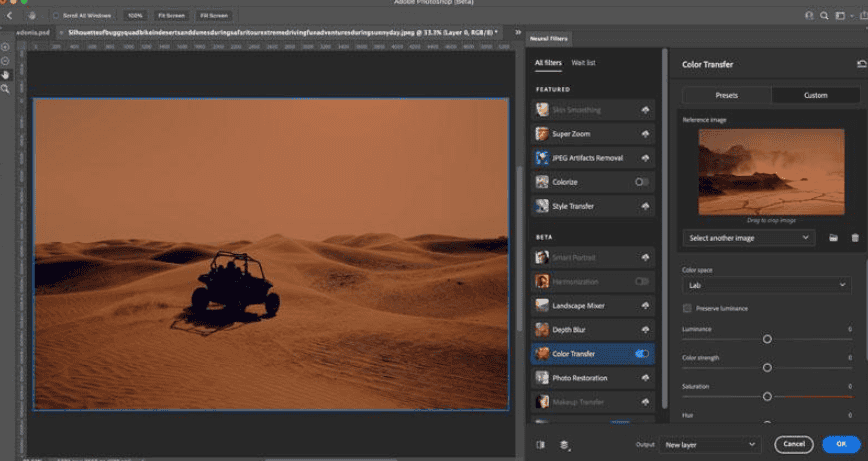Click the Fit Screen button in options bar

pos(171,16)
